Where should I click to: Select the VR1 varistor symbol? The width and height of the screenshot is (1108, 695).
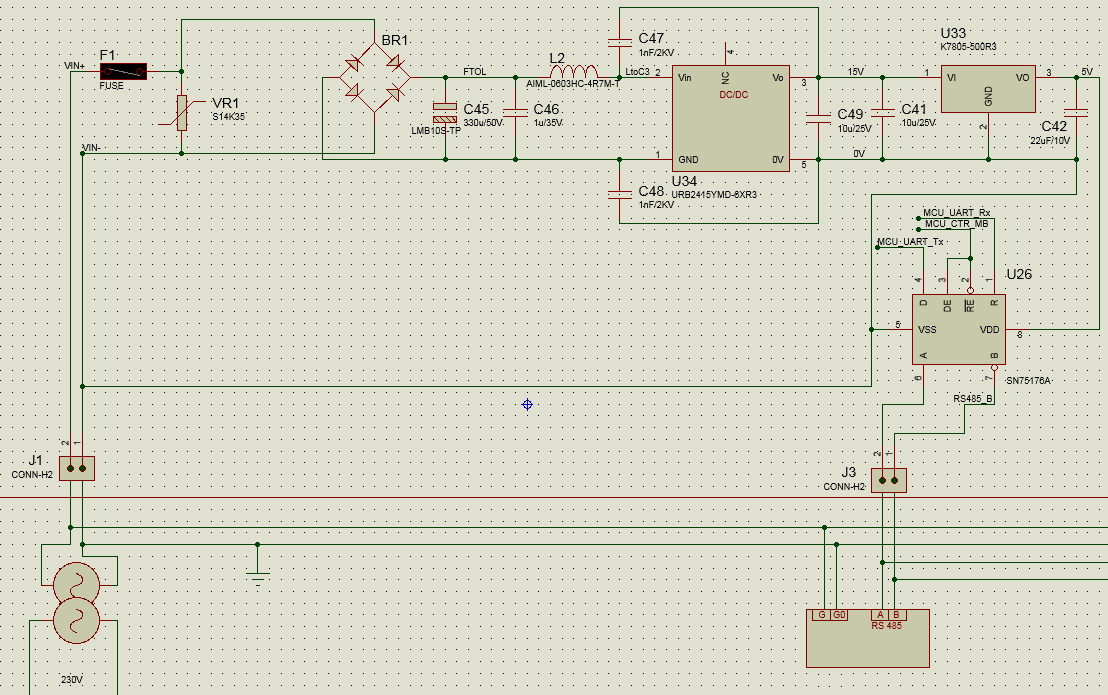(182, 113)
